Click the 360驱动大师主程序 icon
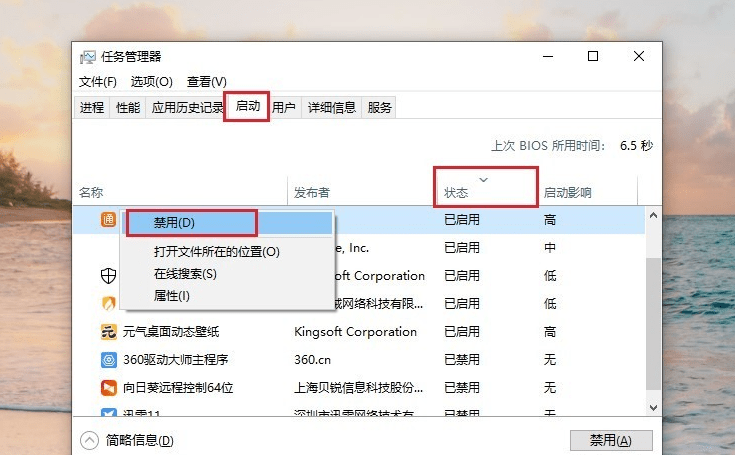735x455 pixels. [108, 360]
